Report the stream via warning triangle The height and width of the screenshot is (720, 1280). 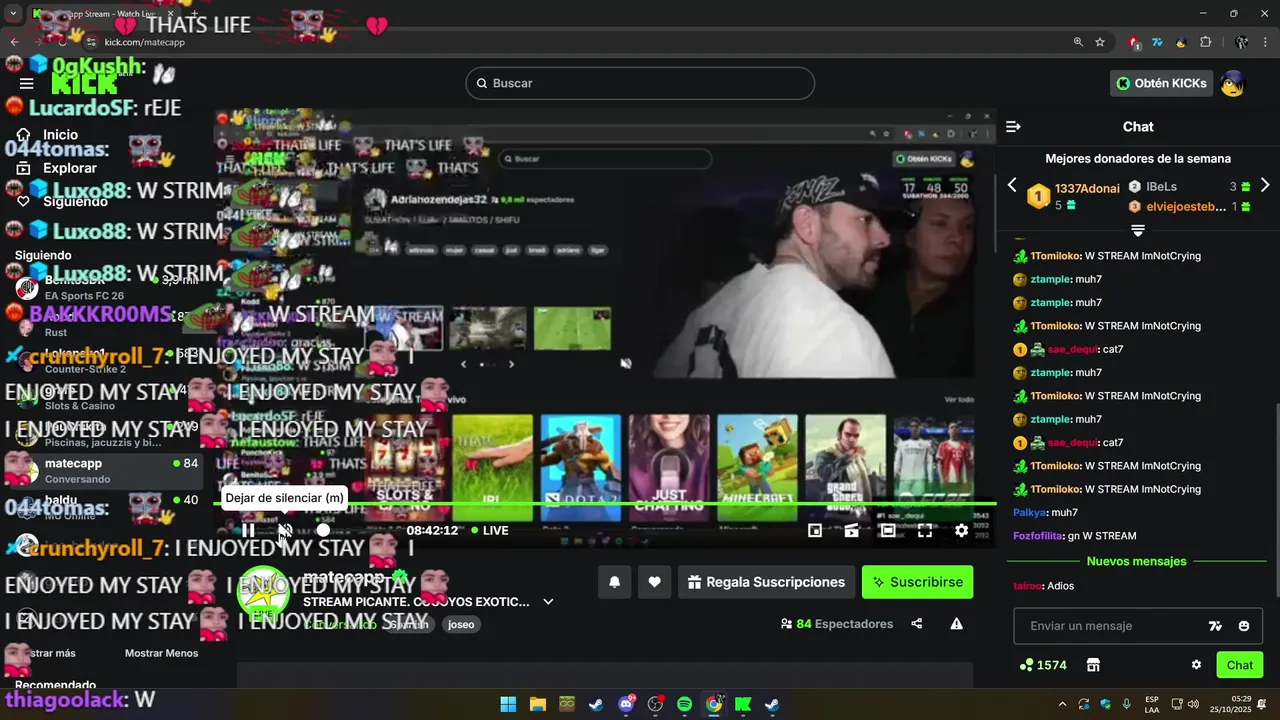tap(956, 624)
